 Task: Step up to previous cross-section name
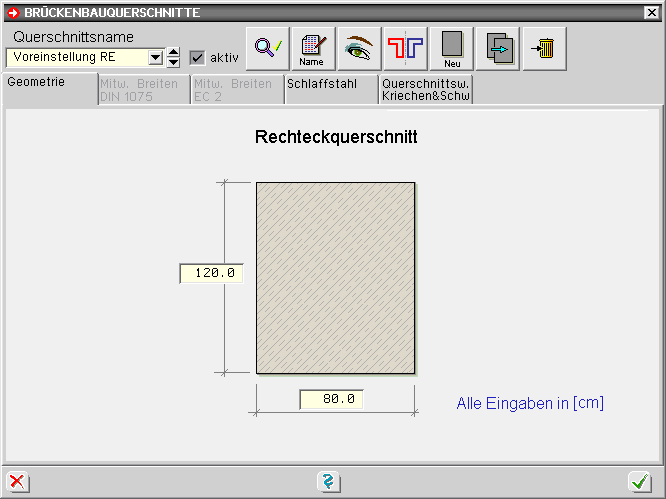pyautogui.click(x=173, y=52)
